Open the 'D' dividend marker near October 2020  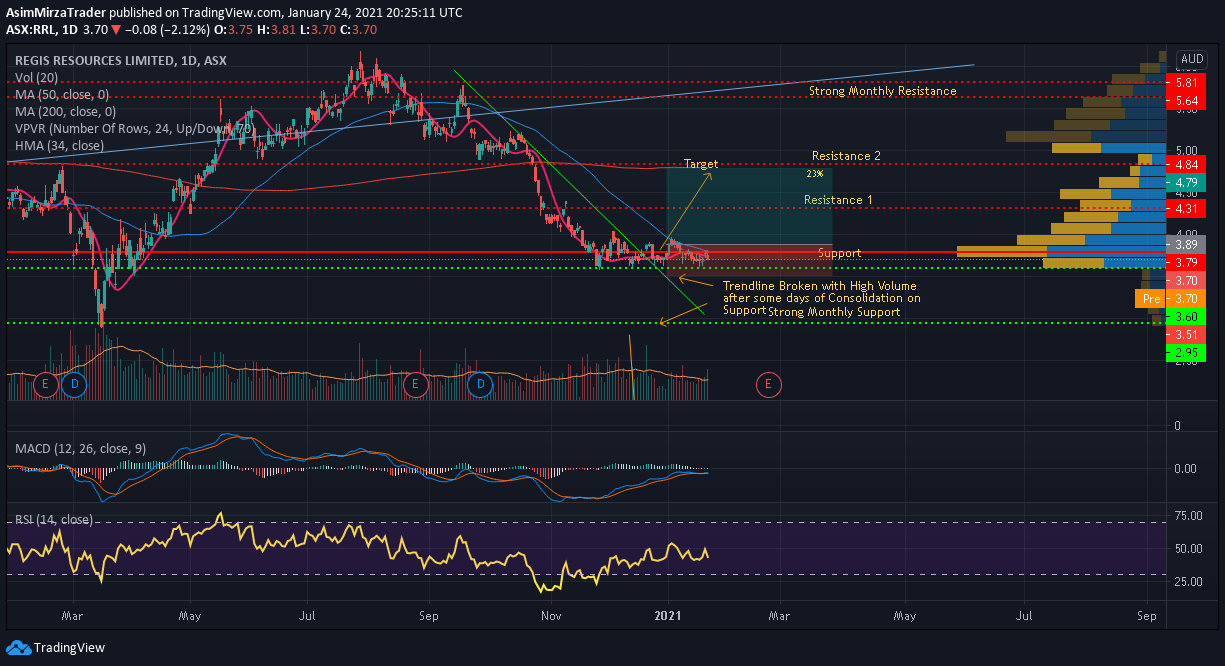tap(481, 384)
